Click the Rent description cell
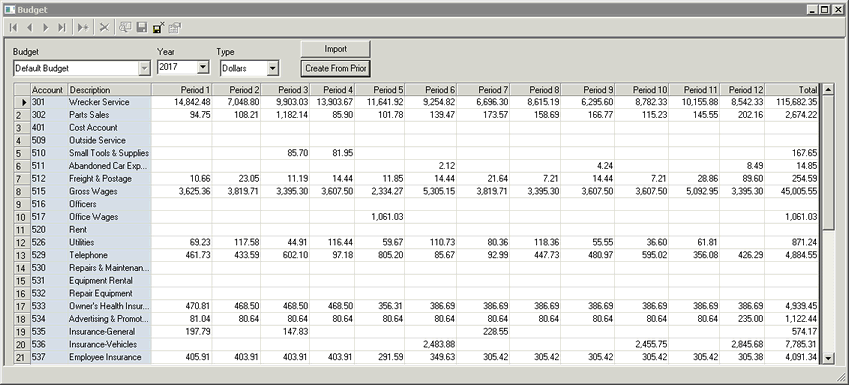Screen dimensions: 849x385 [109, 230]
